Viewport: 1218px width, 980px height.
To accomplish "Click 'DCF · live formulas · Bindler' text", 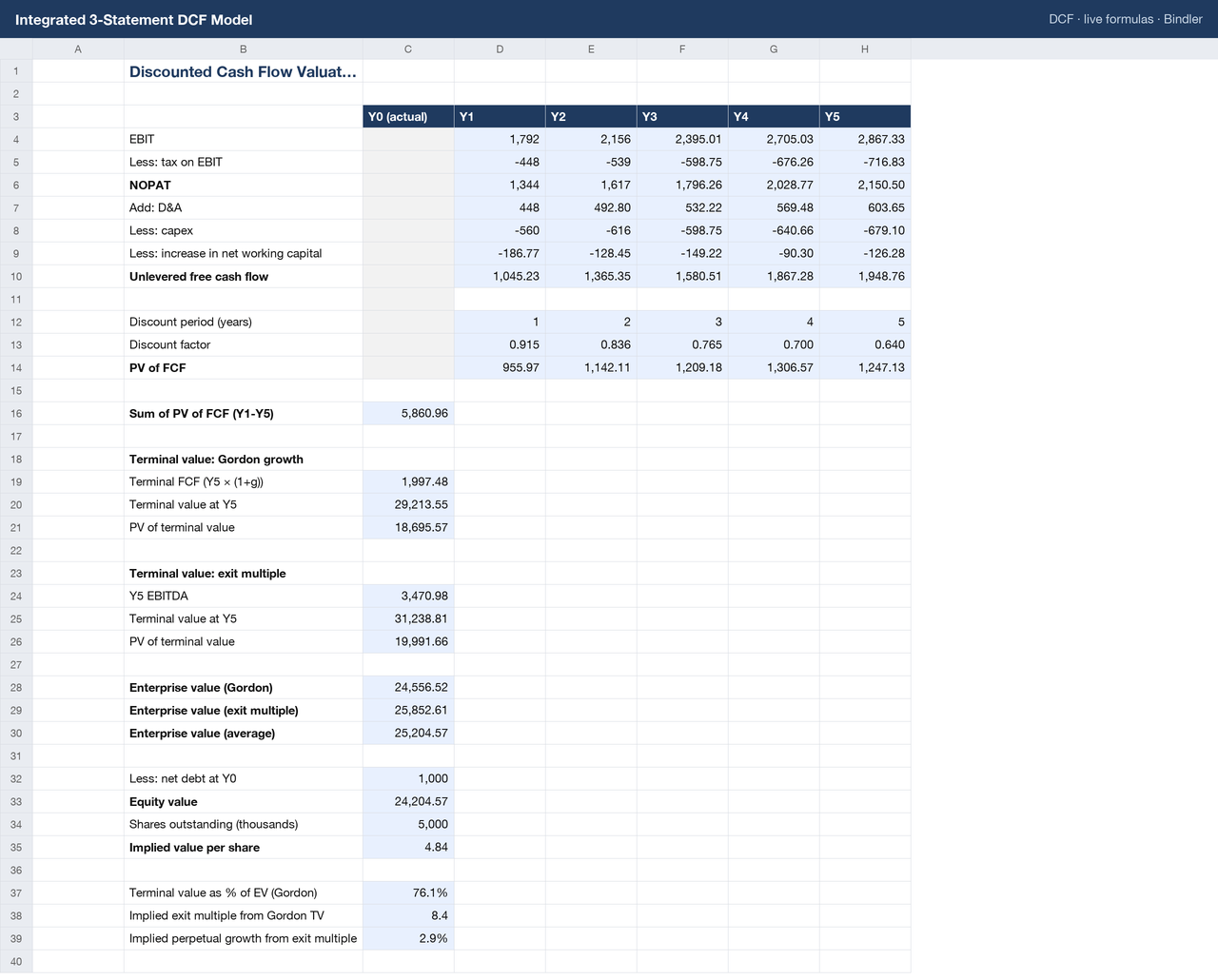I will pos(1126,19).
